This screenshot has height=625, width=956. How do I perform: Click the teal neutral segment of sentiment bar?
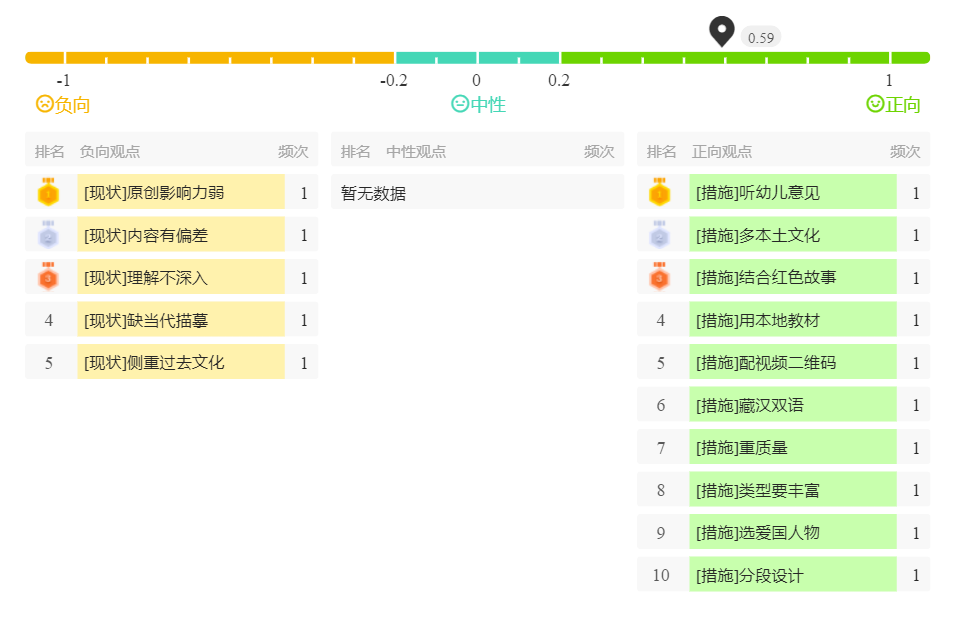tap(477, 58)
